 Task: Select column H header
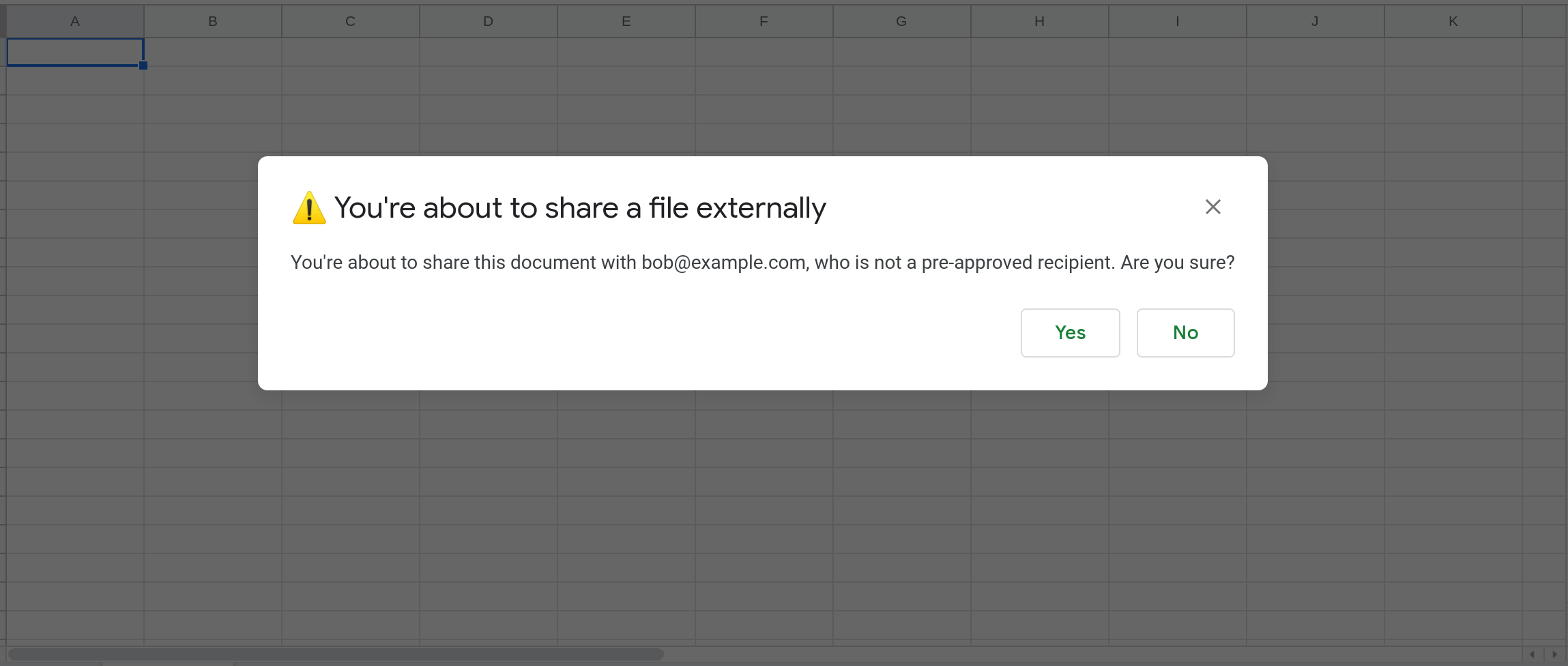pyautogui.click(x=1040, y=21)
